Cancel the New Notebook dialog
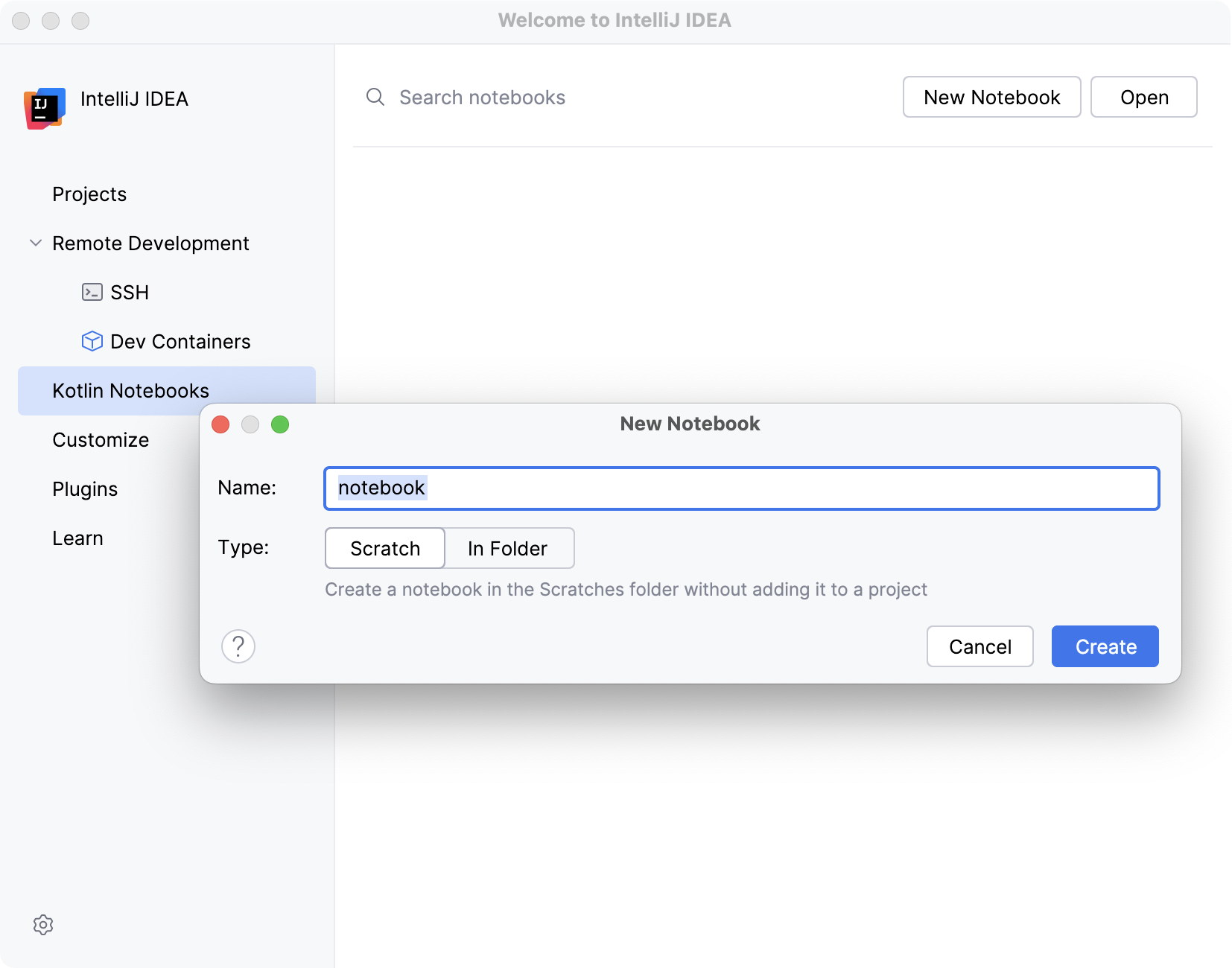1232x968 pixels. pyautogui.click(x=979, y=646)
